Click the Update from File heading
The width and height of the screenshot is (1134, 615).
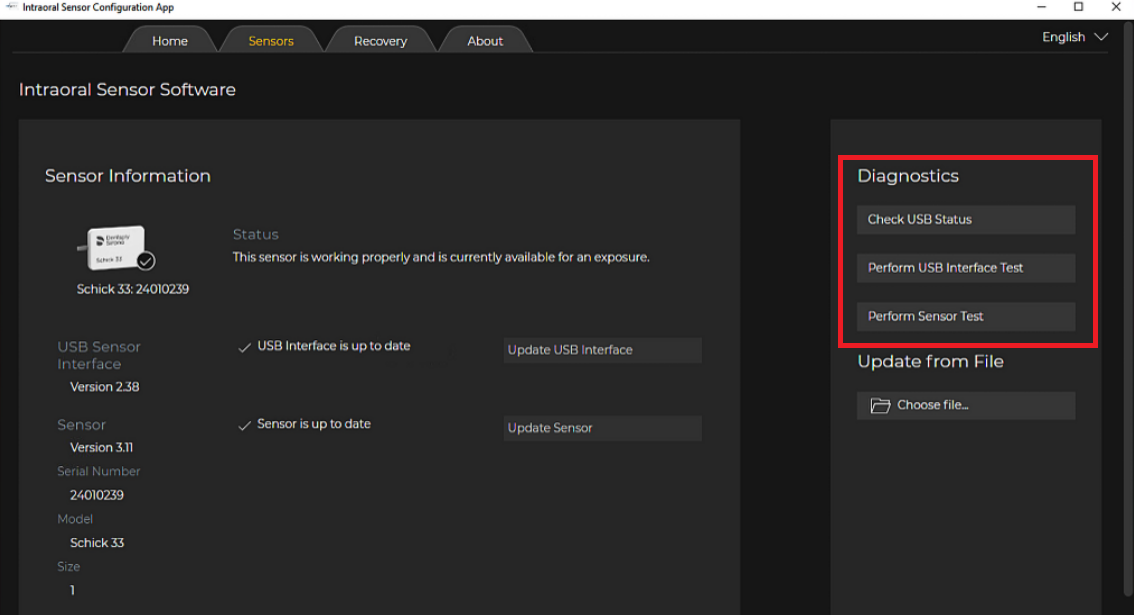930,361
